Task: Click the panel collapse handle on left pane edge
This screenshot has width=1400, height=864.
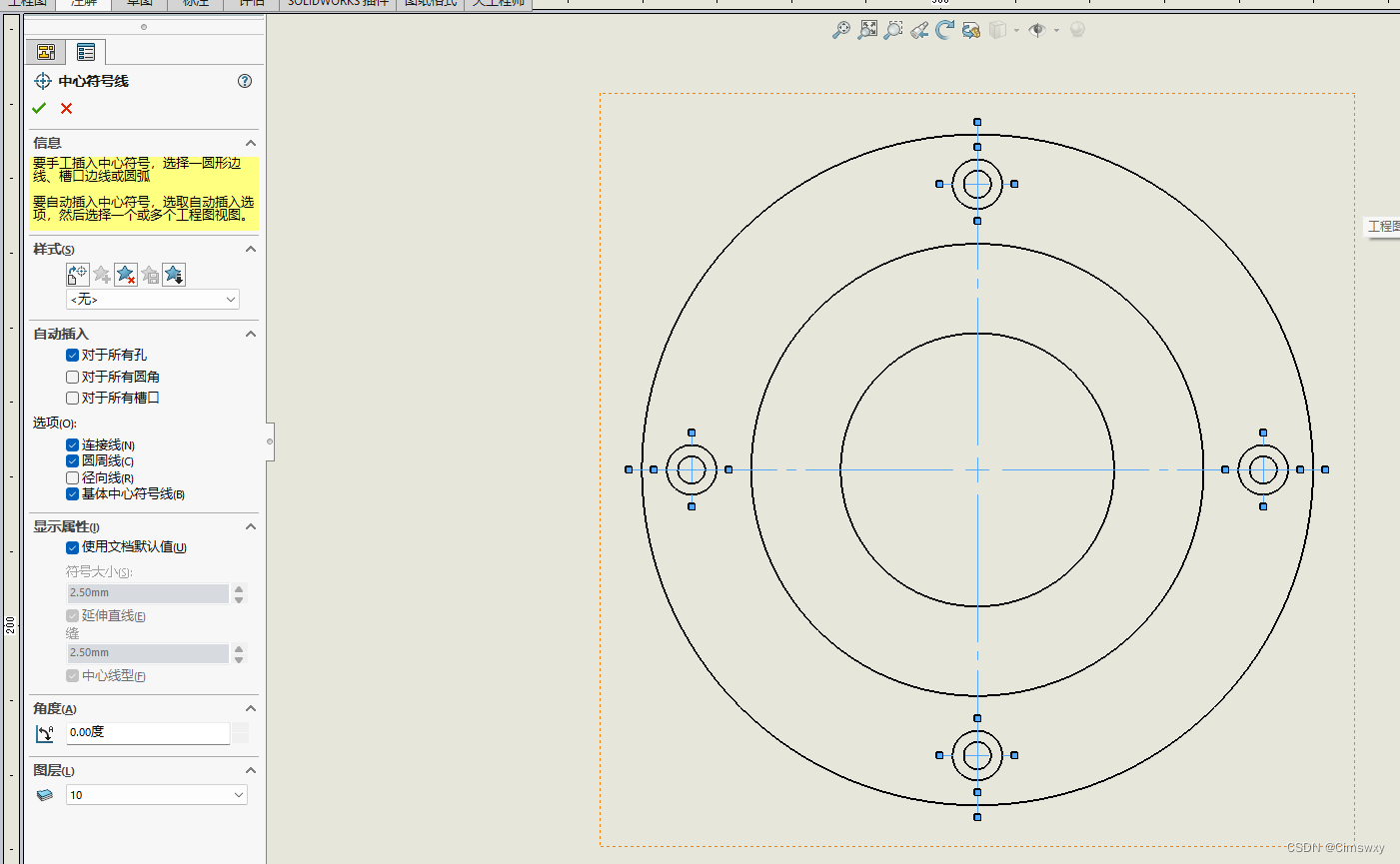Action: coord(270,440)
